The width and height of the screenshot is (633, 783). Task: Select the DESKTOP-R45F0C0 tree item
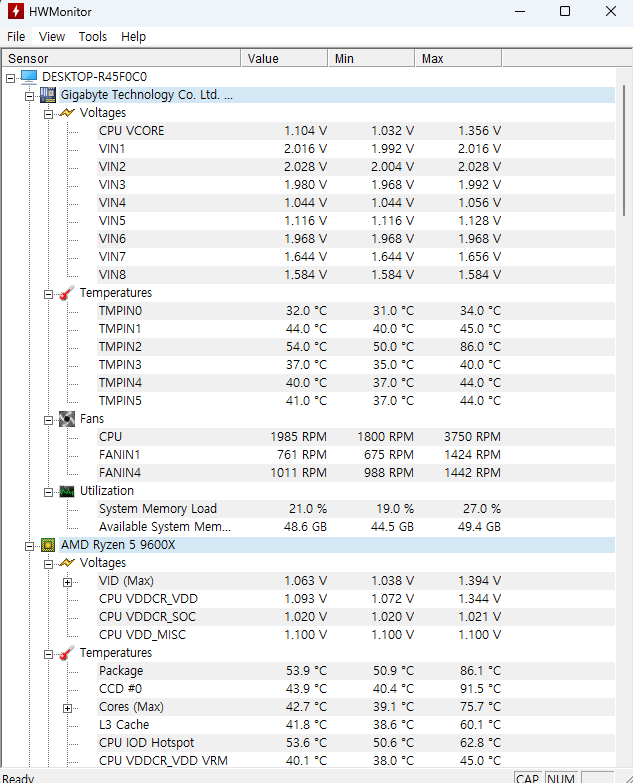[94, 76]
